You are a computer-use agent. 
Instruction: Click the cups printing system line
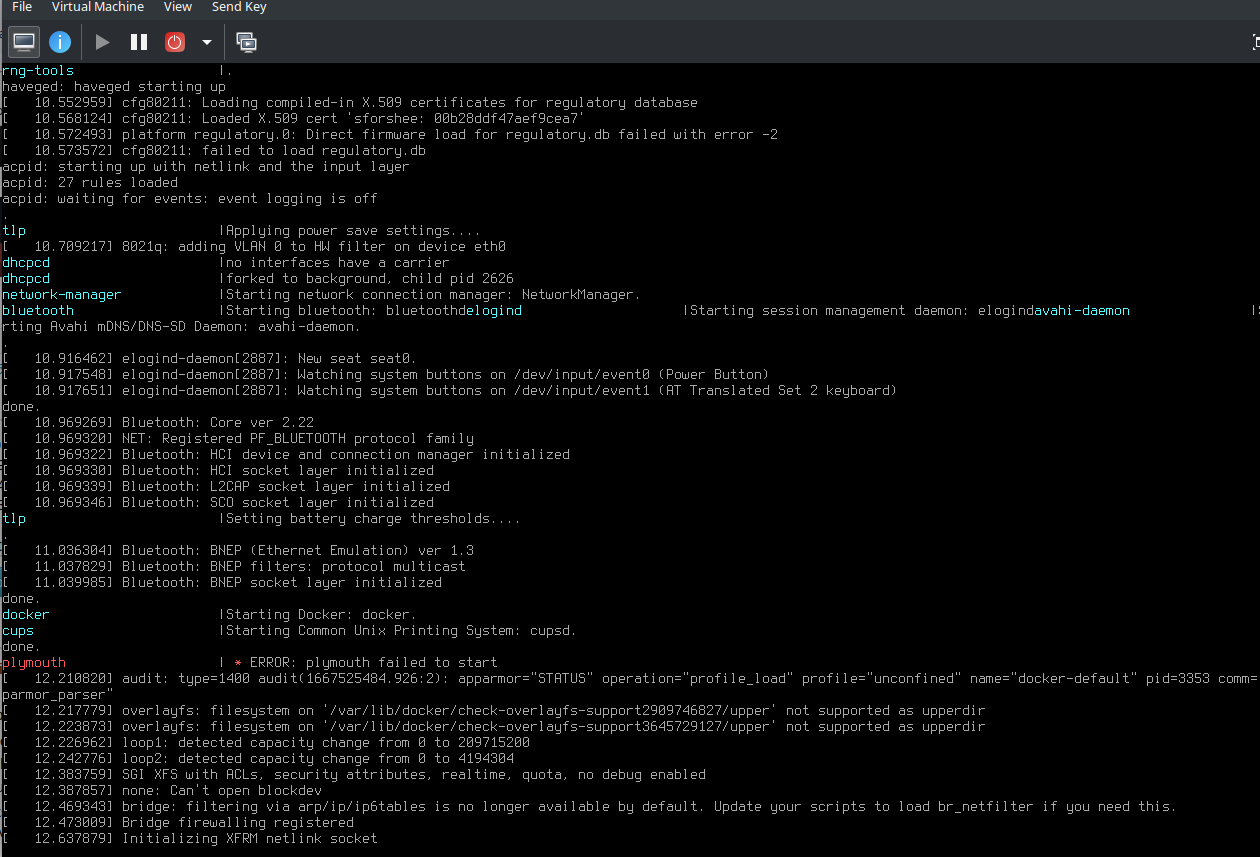[17, 630]
